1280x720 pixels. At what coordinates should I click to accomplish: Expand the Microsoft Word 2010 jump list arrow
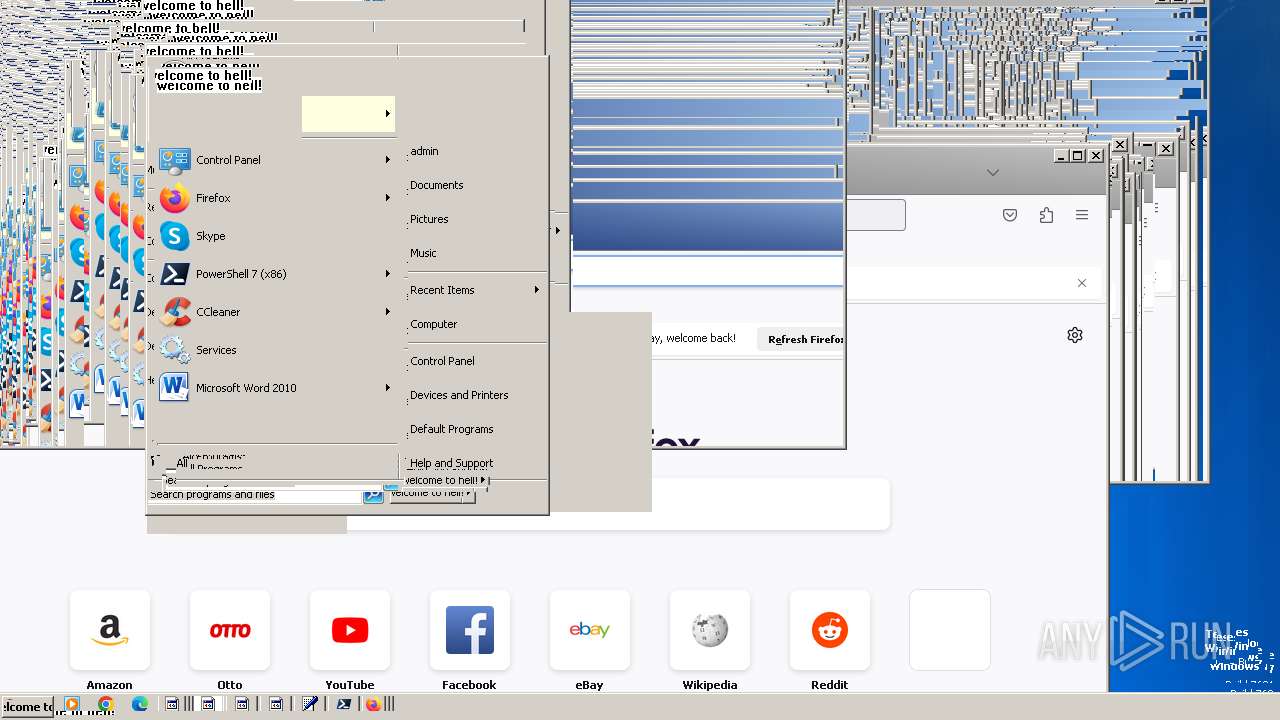pyautogui.click(x=388, y=388)
